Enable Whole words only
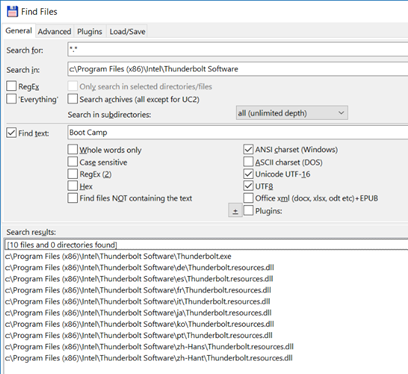The height and width of the screenshot is (374, 408). [x=73, y=149]
